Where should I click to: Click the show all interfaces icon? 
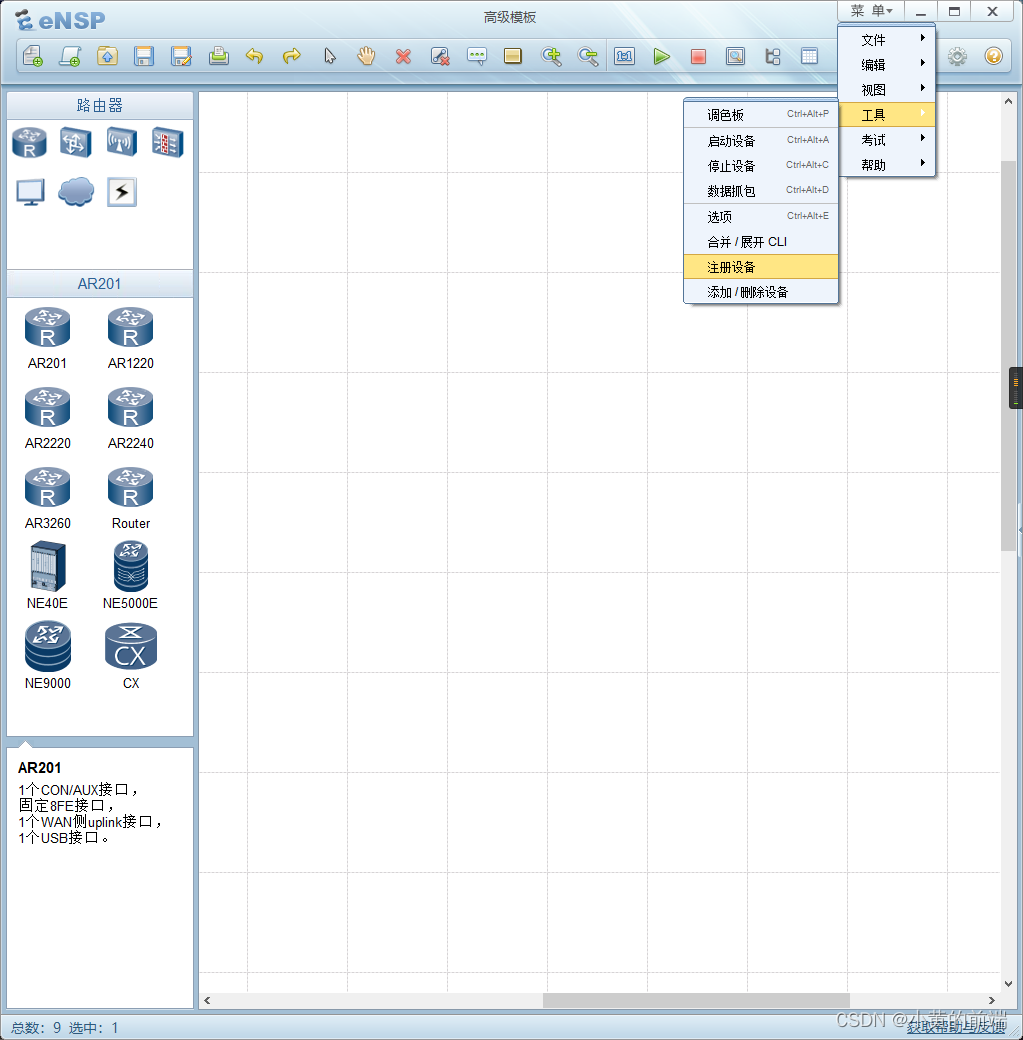tap(772, 56)
